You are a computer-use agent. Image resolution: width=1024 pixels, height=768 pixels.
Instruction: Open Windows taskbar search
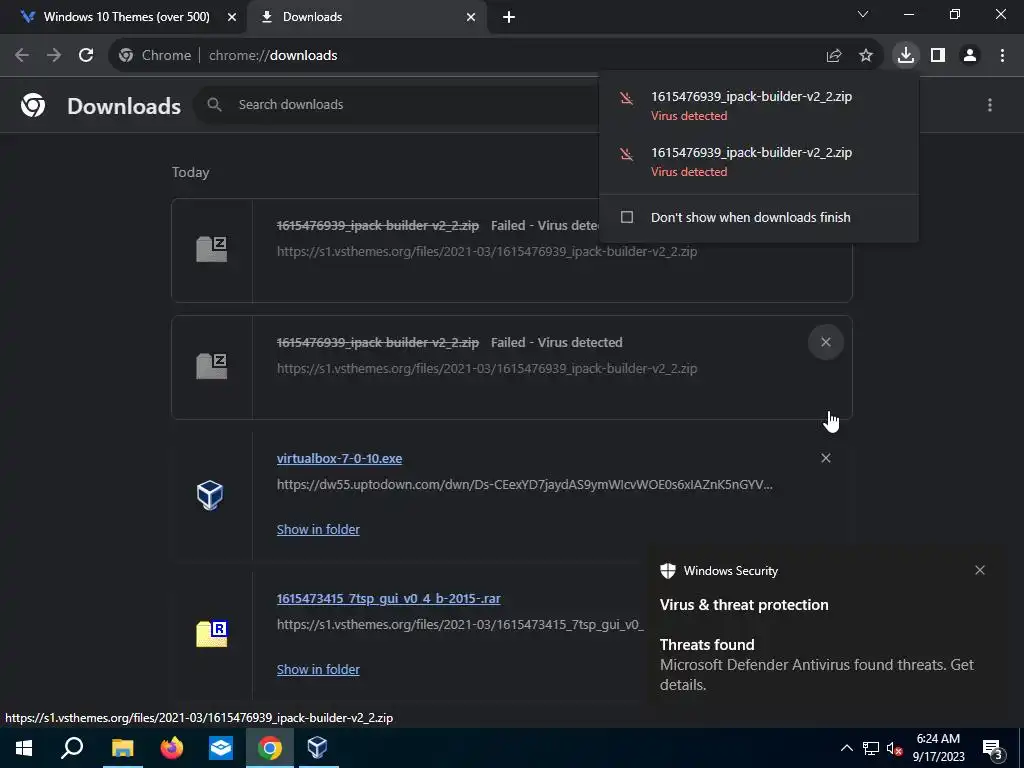72,748
